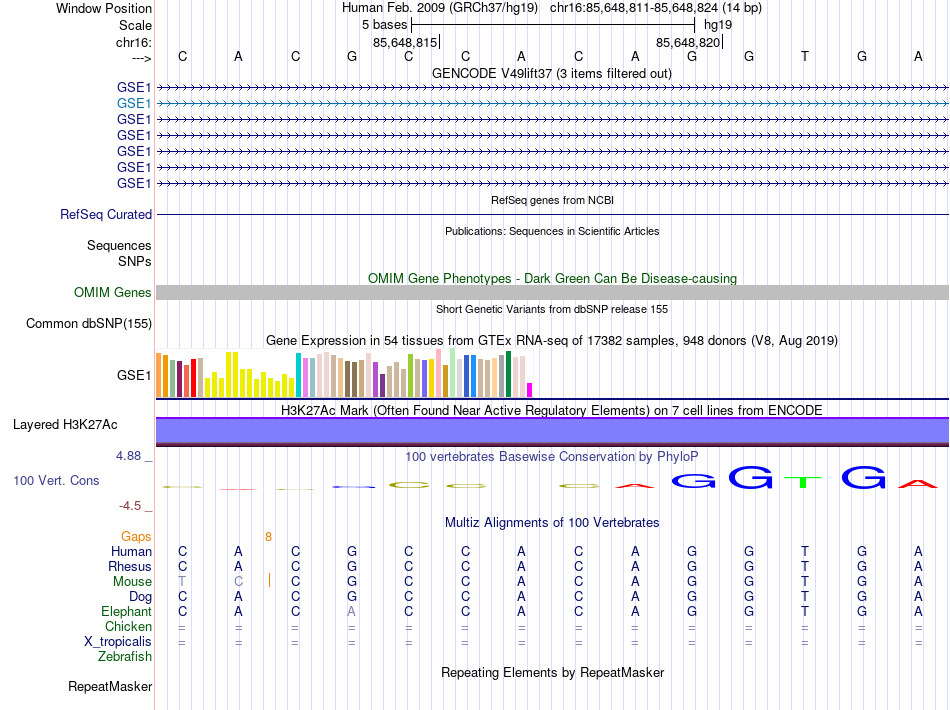Screen dimensions: 950x710
Task: Click the 5 bases scale bar
Action: pyautogui.click(x=553, y=25)
